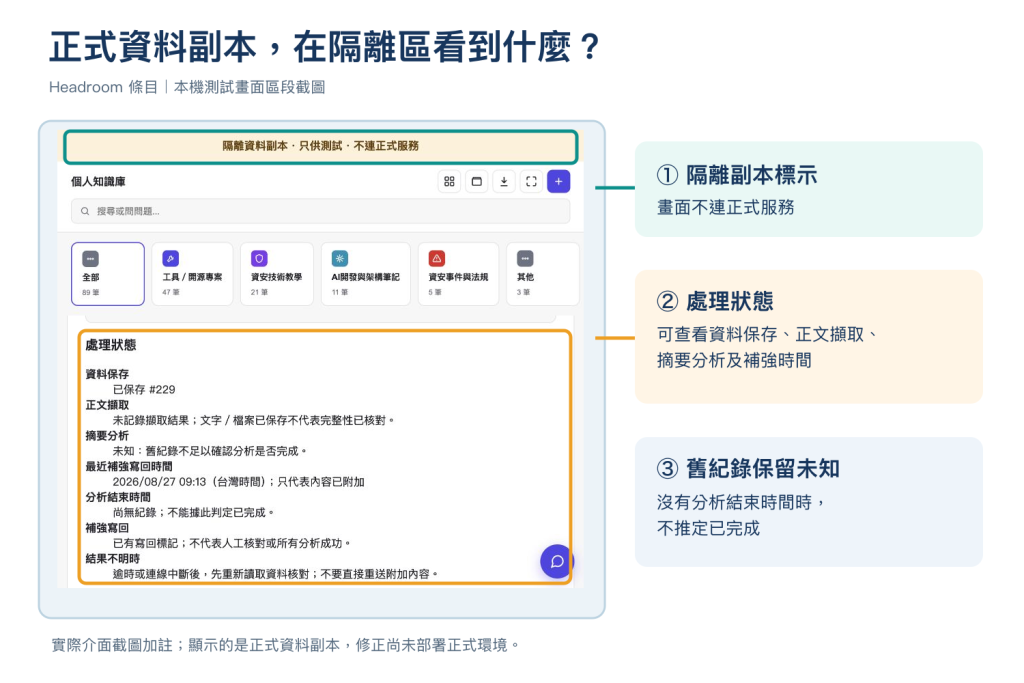Switch to the grid view icon
The height and width of the screenshot is (683, 1024).
pos(449,182)
